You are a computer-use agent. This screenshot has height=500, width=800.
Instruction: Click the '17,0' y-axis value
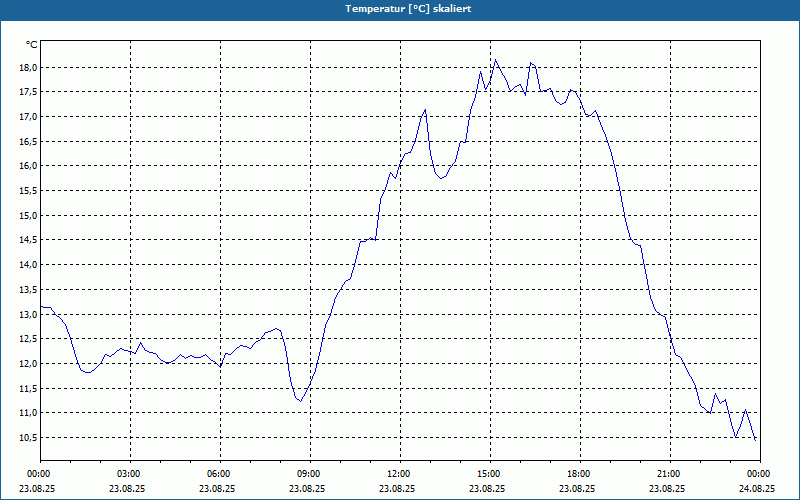click(x=30, y=117)
